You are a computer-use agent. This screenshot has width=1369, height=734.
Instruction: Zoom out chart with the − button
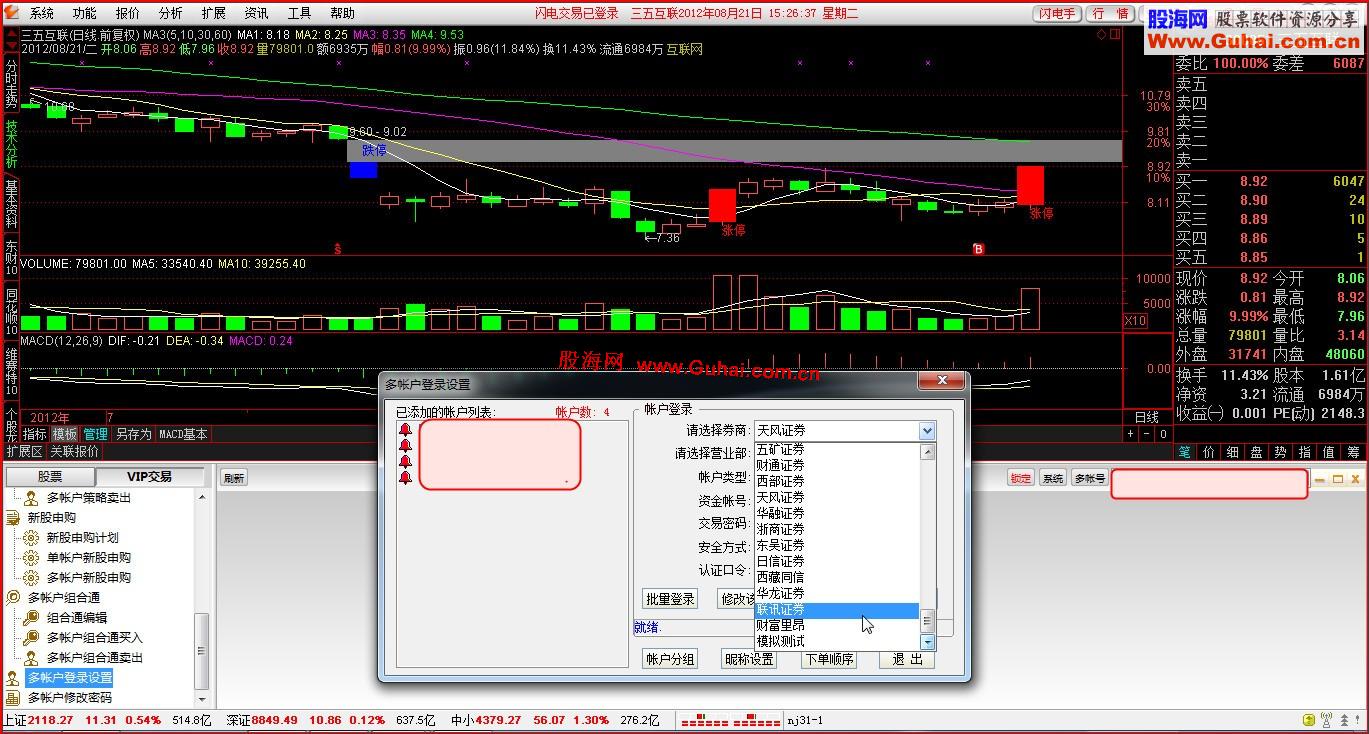[x=1147, y=434]
